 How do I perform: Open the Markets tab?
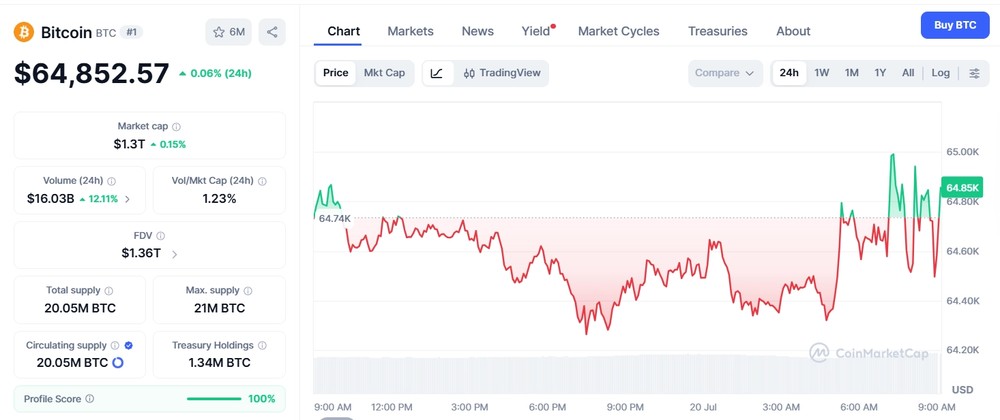410,31
